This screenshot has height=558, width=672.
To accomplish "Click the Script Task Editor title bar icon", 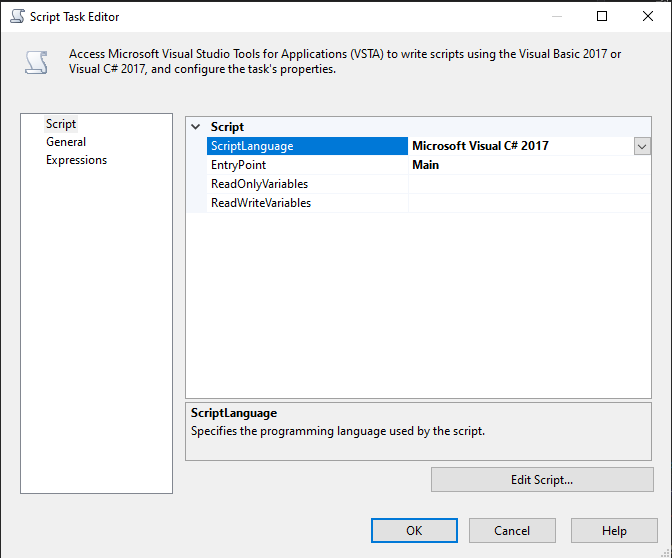I will (16, 17).
